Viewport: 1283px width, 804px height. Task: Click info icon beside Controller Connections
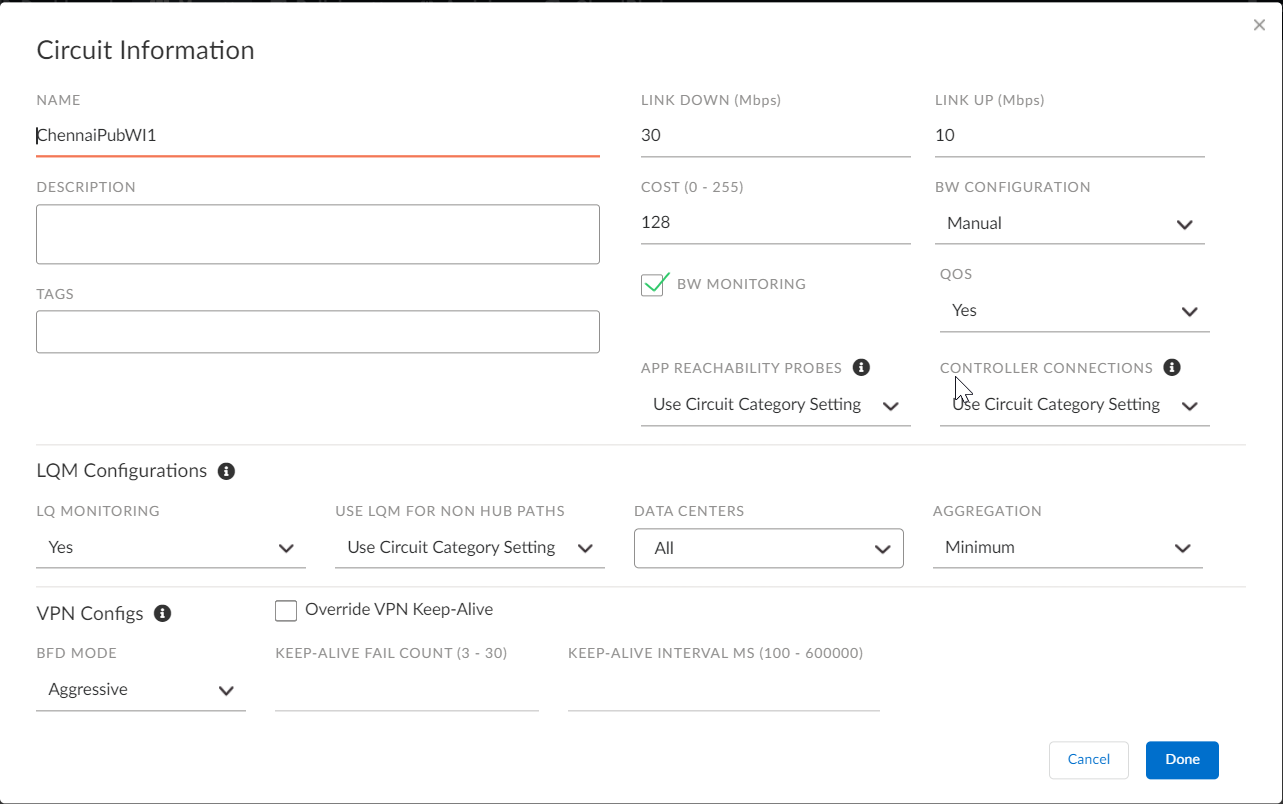(x=1172, y=368)
